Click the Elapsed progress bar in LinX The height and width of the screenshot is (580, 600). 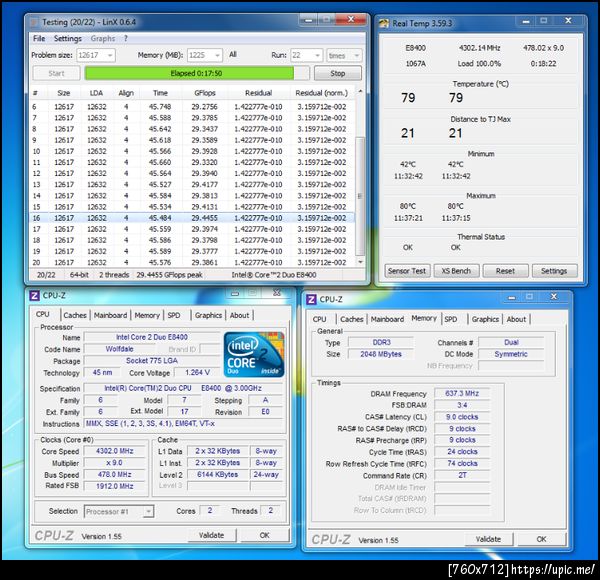[197, 73]
